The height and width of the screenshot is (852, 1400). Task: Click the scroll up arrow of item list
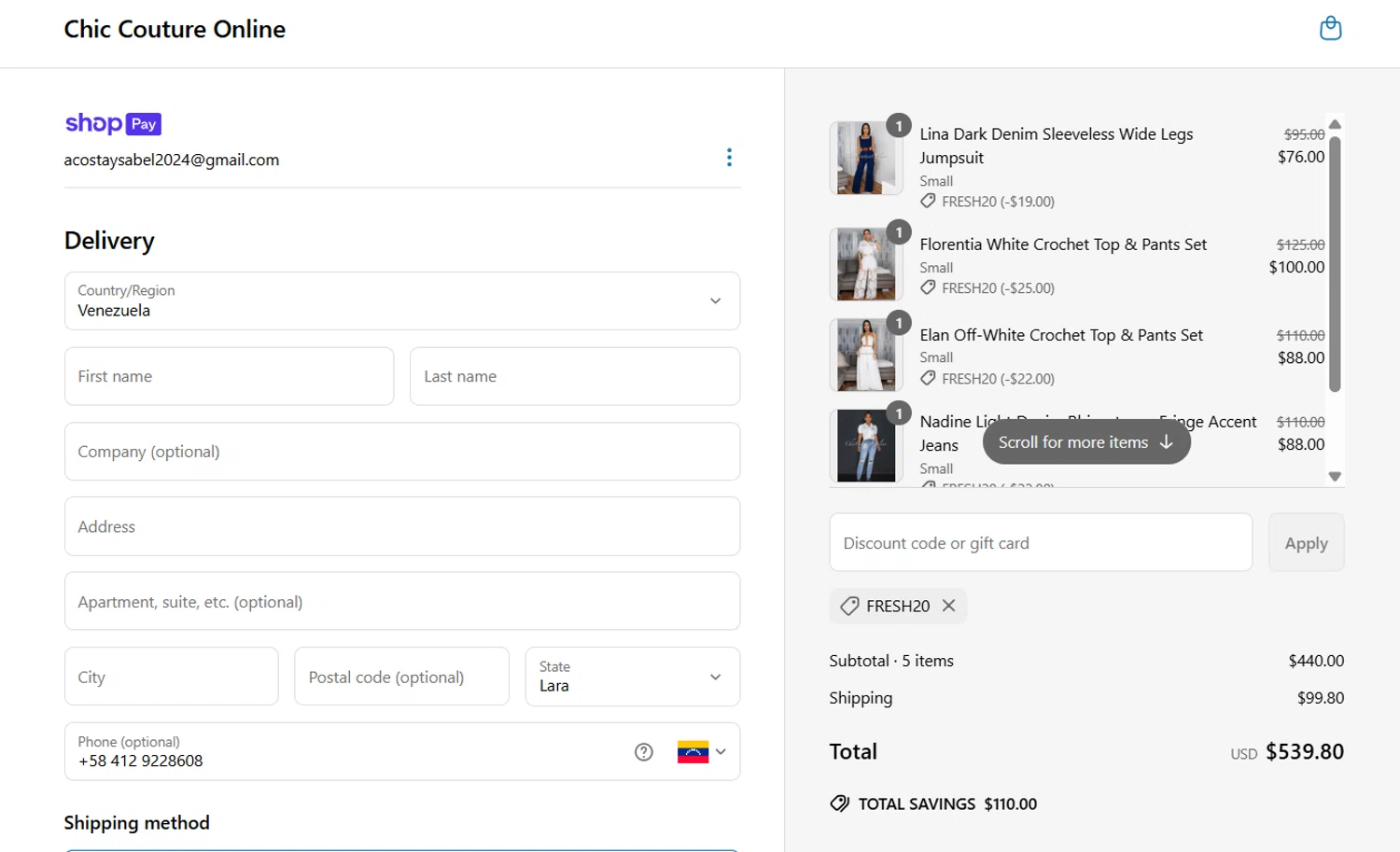coord(1335,124)
